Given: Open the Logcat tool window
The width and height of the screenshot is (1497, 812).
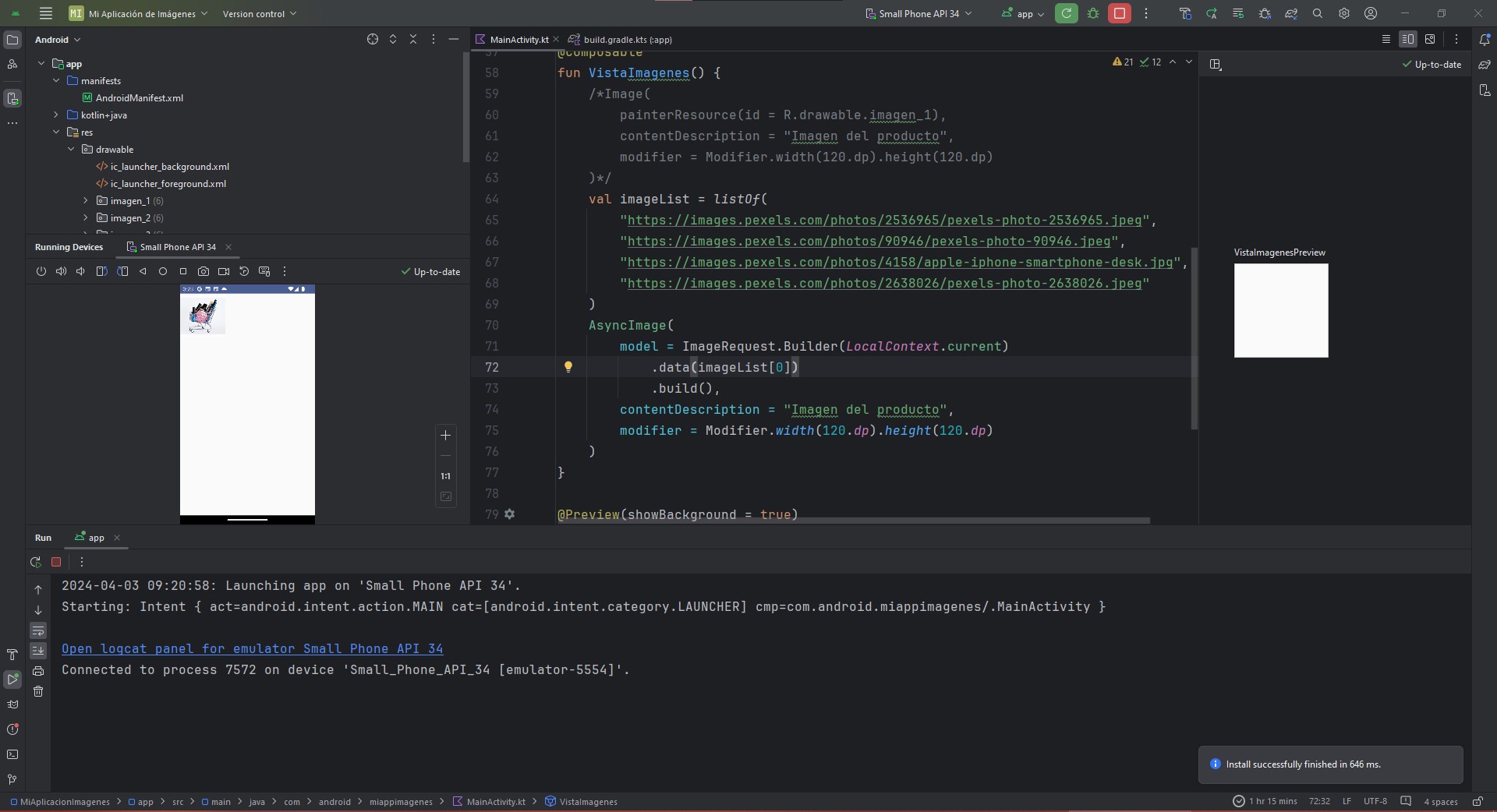Looking at the screenshot, I should [12, 704].
